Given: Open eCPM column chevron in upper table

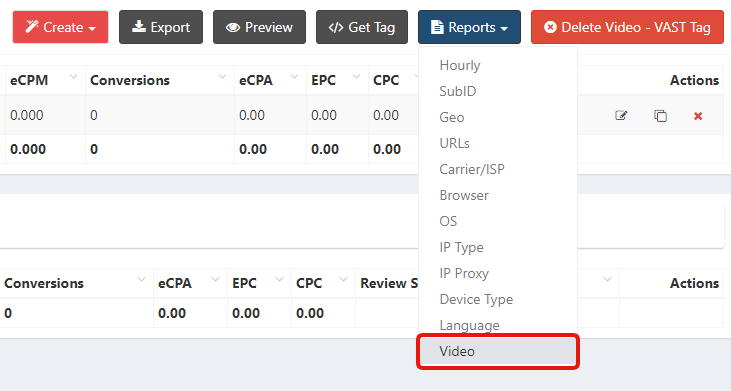Looking at the screenshot, I should (73, 76).
